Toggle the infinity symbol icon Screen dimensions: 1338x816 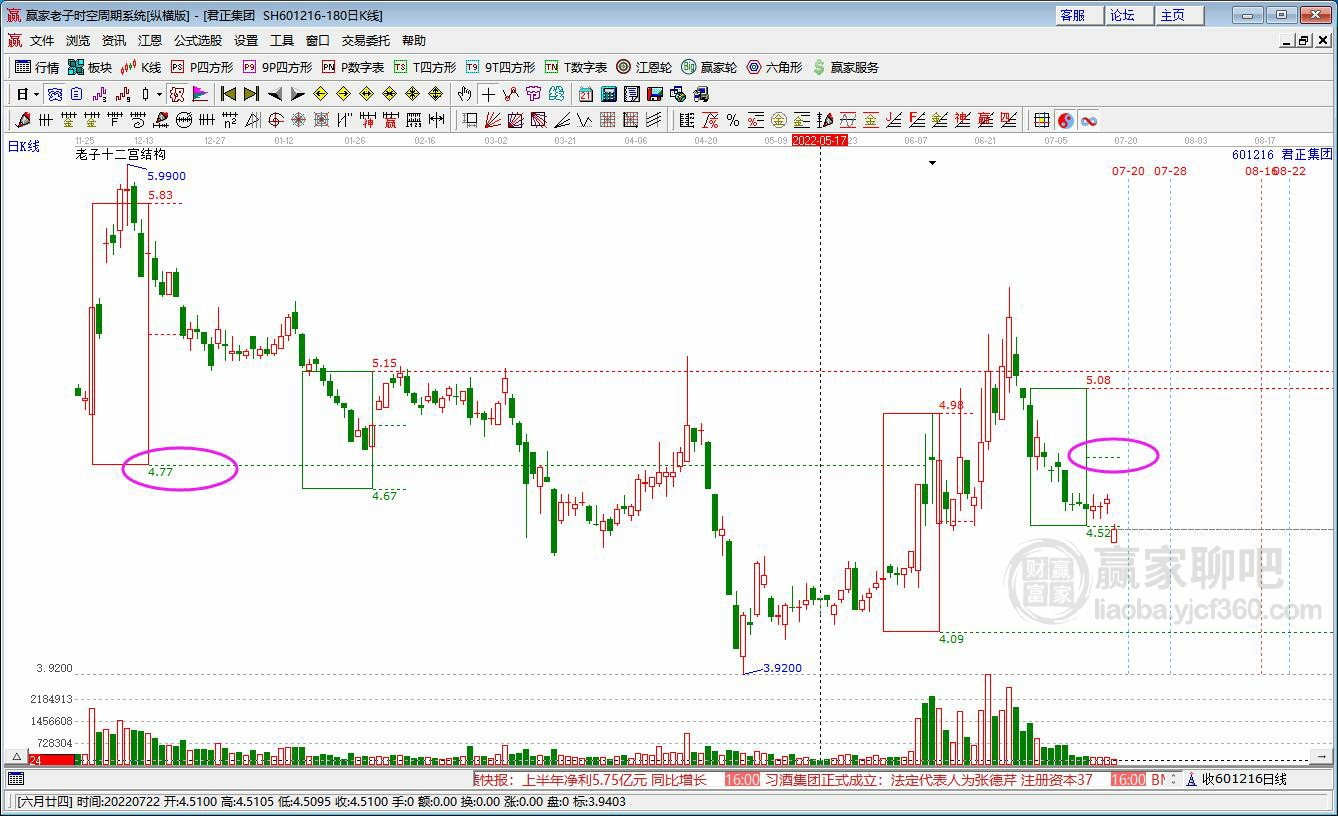pos(1088,120)
